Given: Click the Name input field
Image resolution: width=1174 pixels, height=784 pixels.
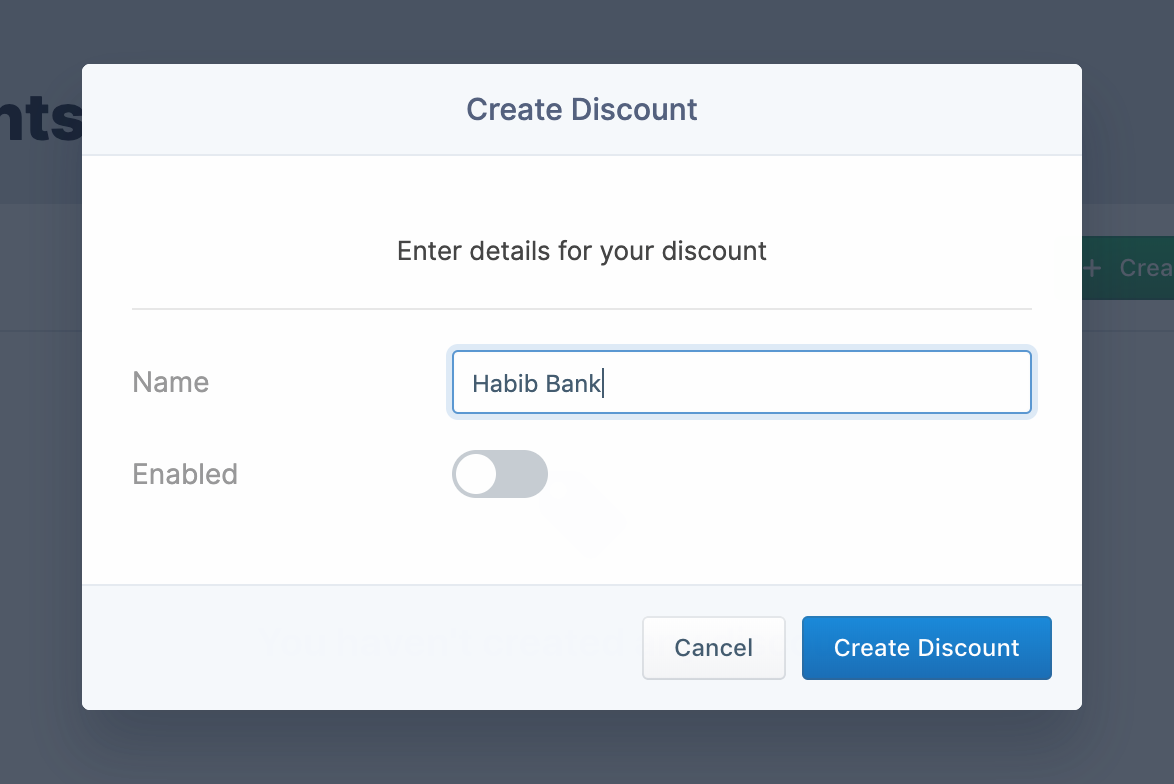Looking at the screenshot, I should [741, 382].
